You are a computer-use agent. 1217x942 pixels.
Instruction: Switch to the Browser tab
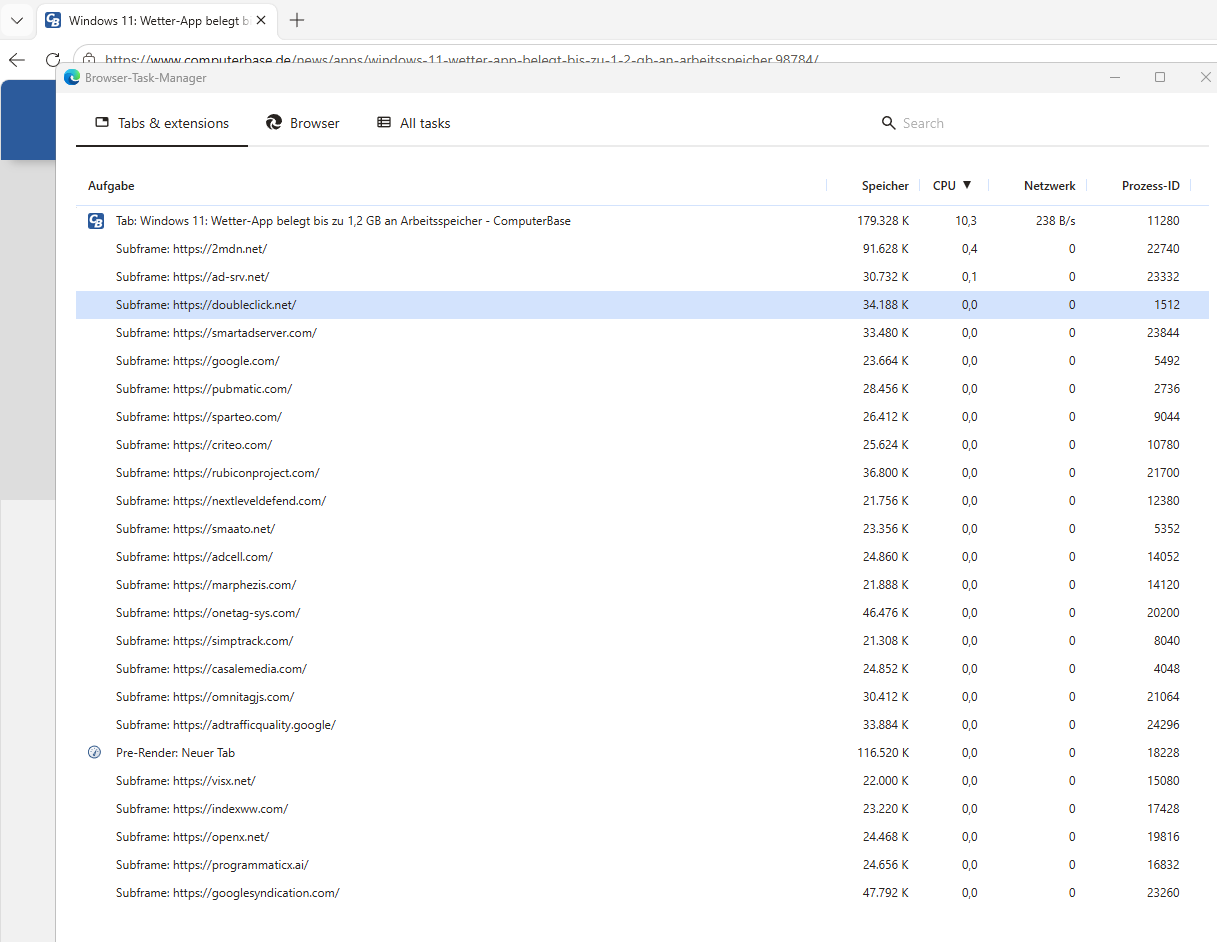pyautogui.click(x=303, y=123)
